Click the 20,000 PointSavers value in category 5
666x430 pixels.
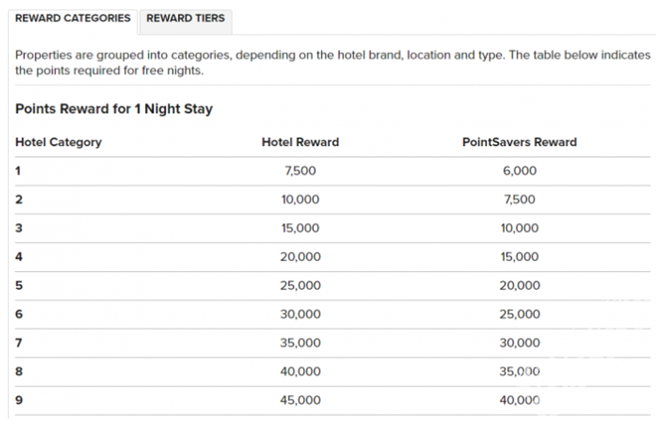click(519, 286)
